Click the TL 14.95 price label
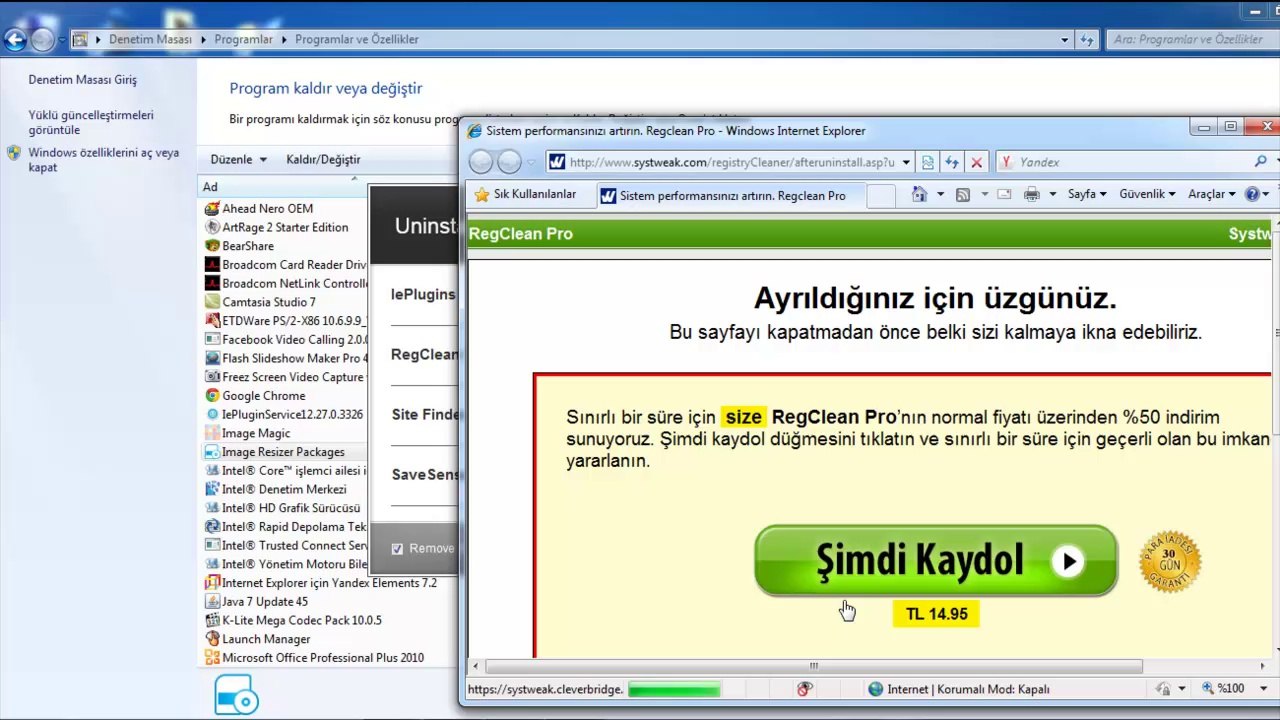 click(937, 614)
